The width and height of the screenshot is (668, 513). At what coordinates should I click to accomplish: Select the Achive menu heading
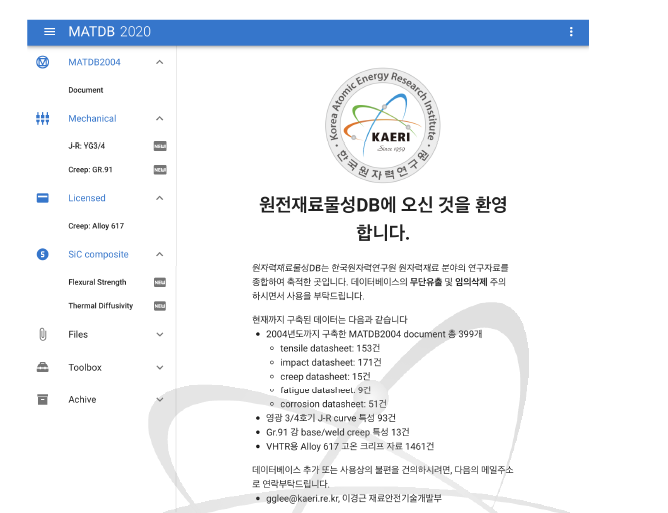[x=82, y=400]
